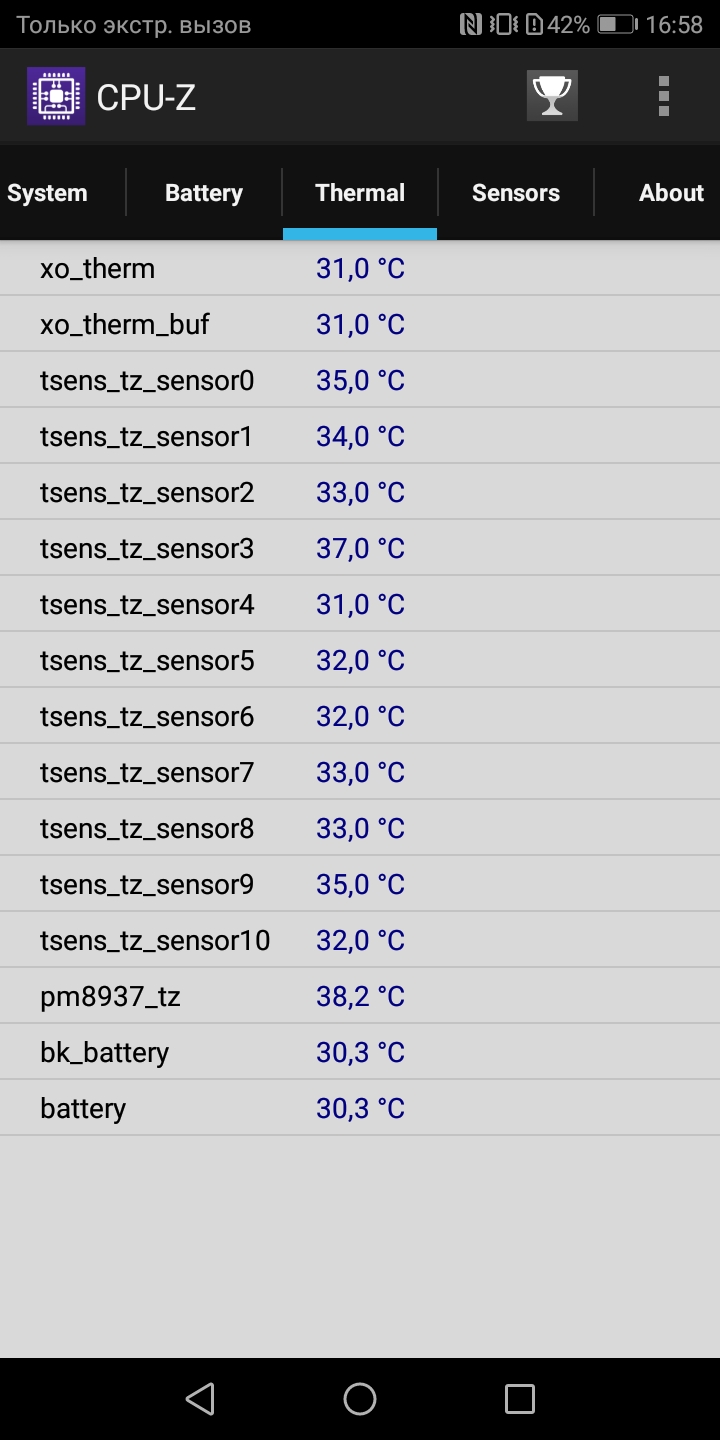Open the three-dot overflow menu
Image resolution: width=720 pixels, height=1440 pixels.
663,96
